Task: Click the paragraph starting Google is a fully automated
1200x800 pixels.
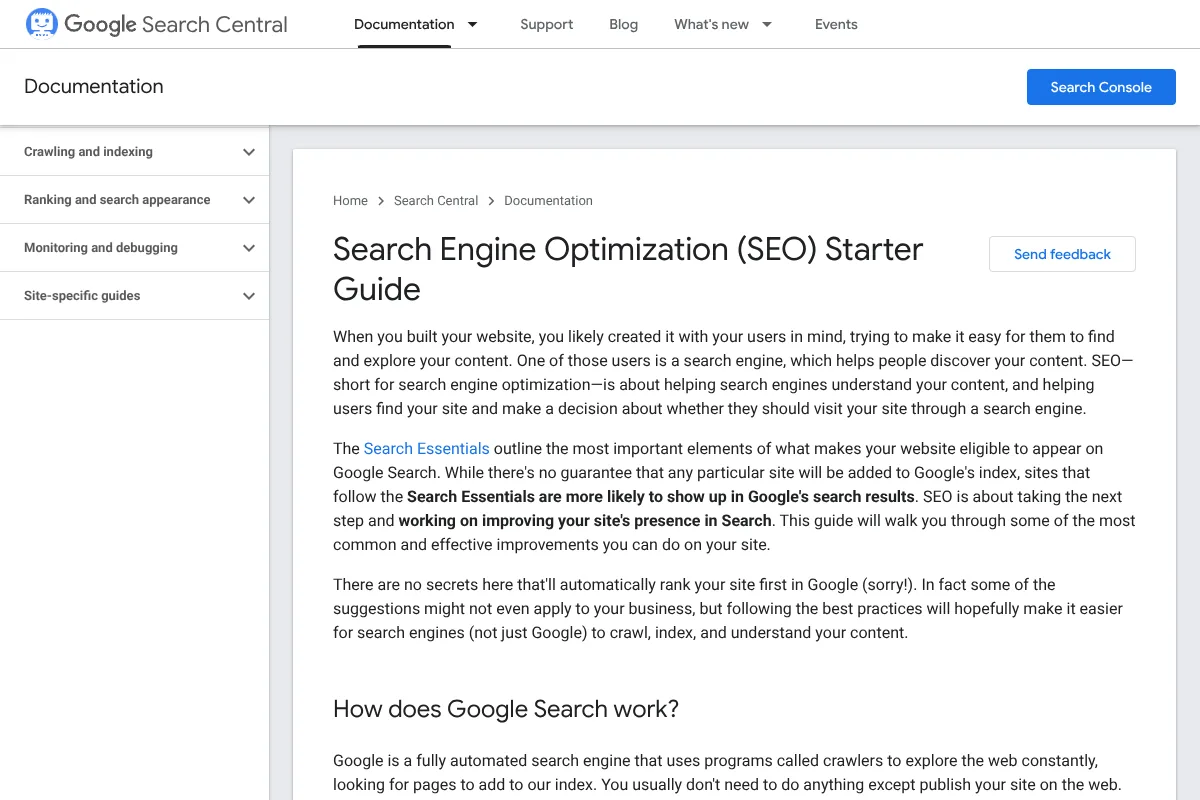Action: (728, 773)
